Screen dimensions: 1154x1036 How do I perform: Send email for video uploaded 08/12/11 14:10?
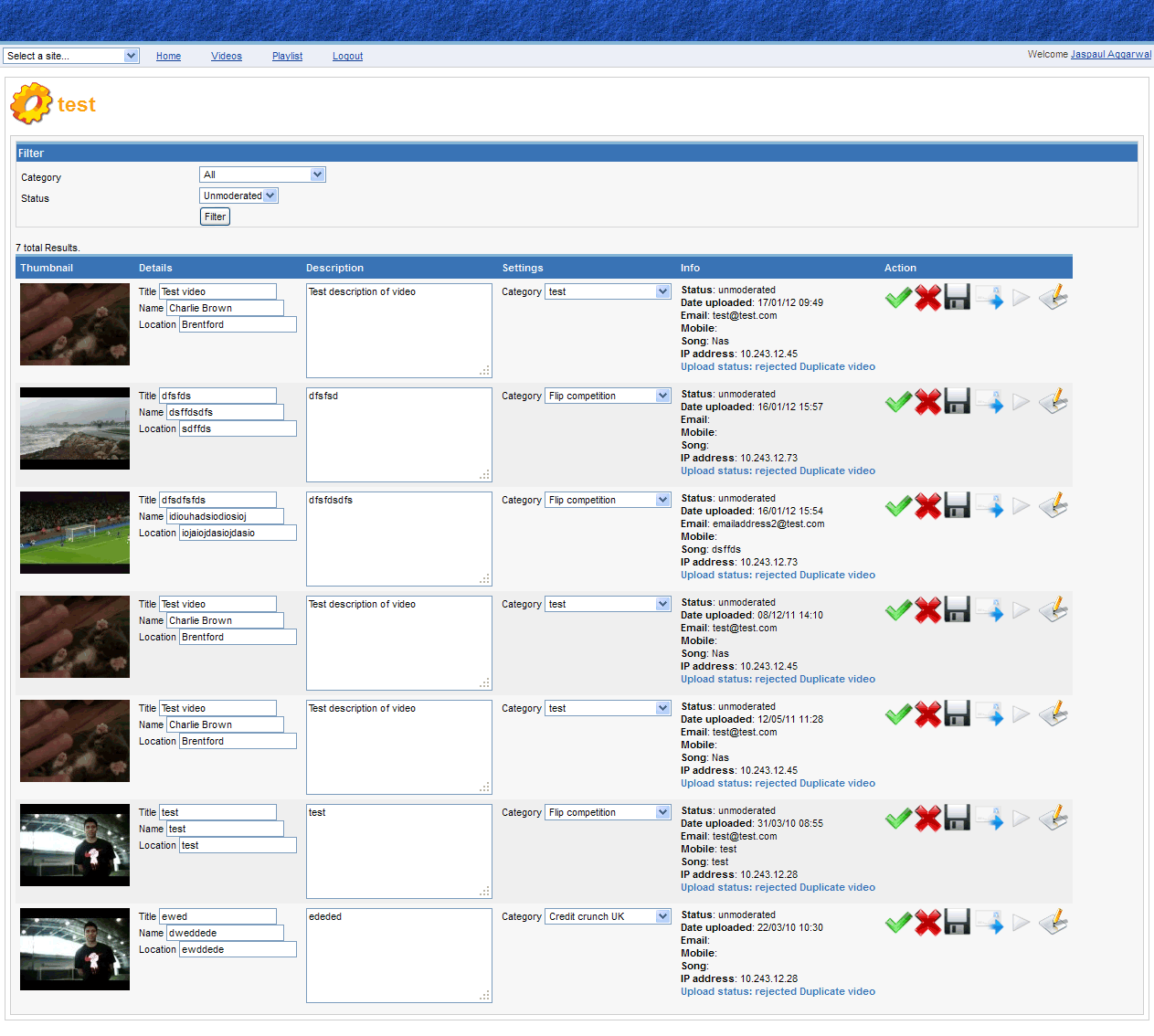990,610
